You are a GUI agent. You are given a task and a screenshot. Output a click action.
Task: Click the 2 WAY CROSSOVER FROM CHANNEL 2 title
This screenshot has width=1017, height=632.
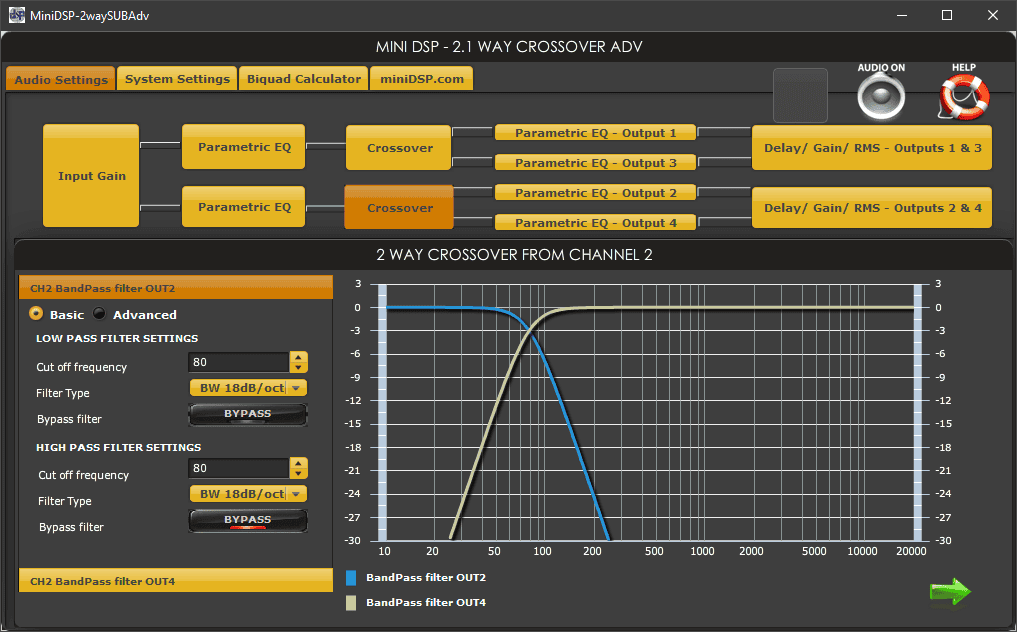[x=514, y=255]
